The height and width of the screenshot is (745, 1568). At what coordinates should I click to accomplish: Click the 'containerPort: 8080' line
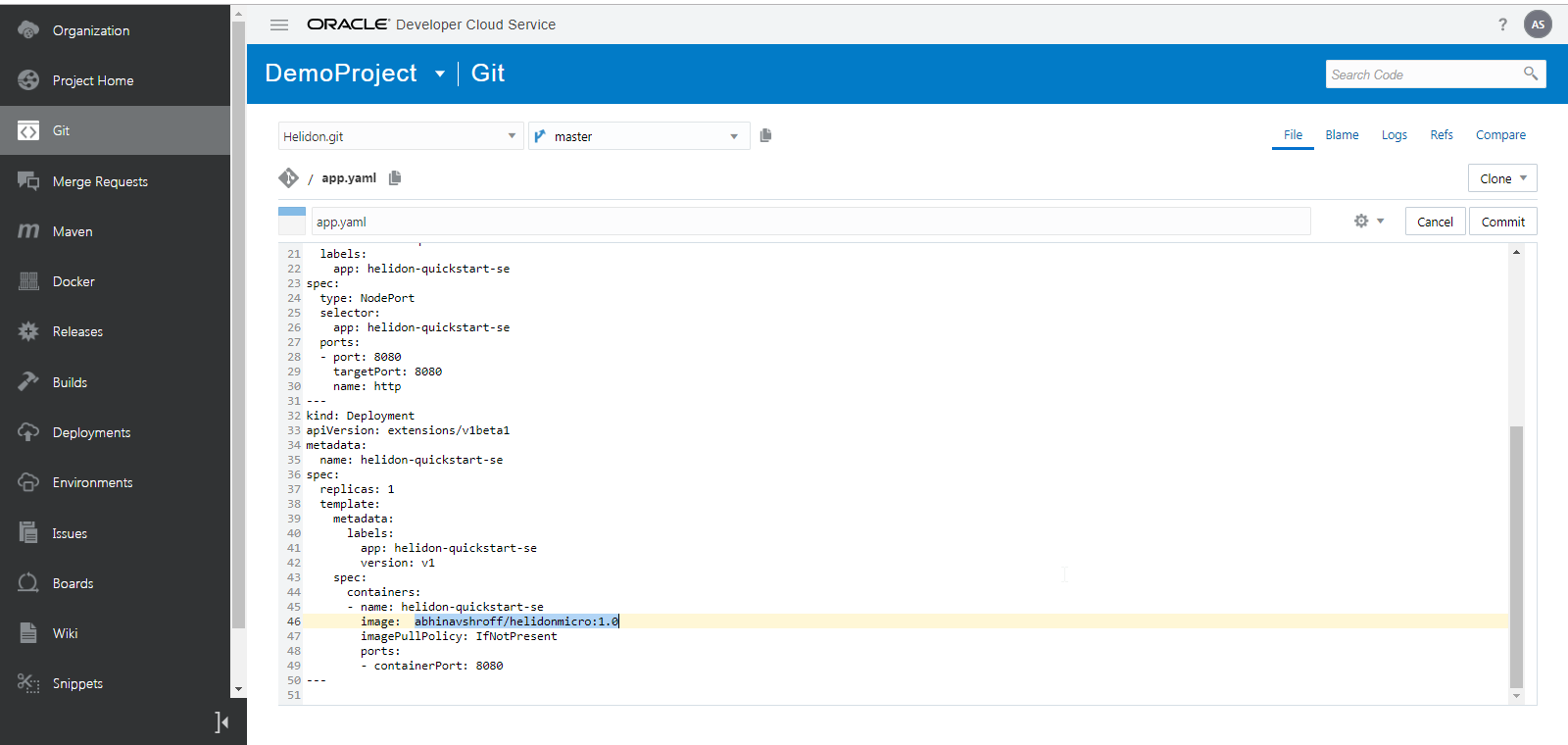(431, 666)
